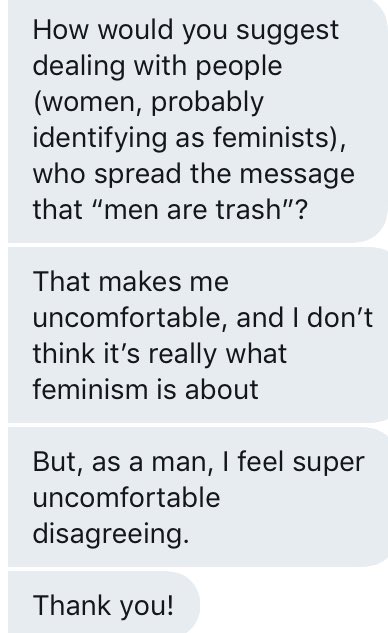Click the words "and I don't" in second bubble

point(305,317)
